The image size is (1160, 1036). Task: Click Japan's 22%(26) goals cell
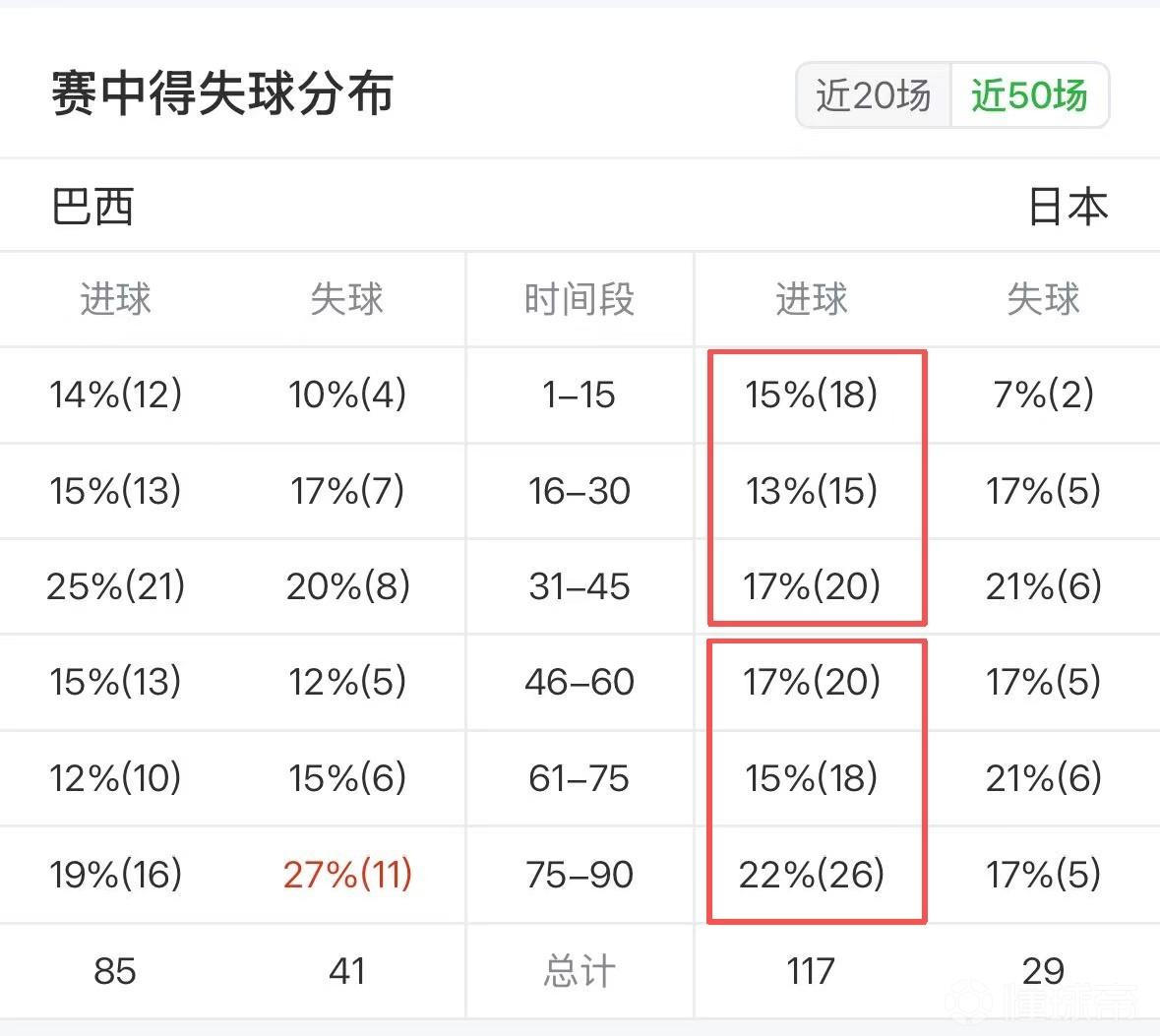click(812, 875)
